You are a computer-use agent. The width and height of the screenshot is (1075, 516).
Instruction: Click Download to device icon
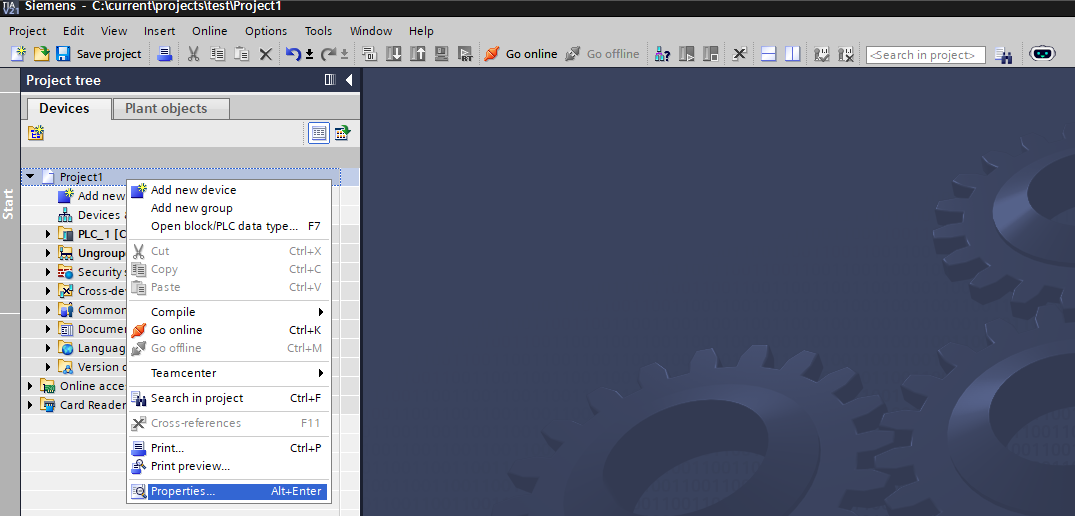394,53
